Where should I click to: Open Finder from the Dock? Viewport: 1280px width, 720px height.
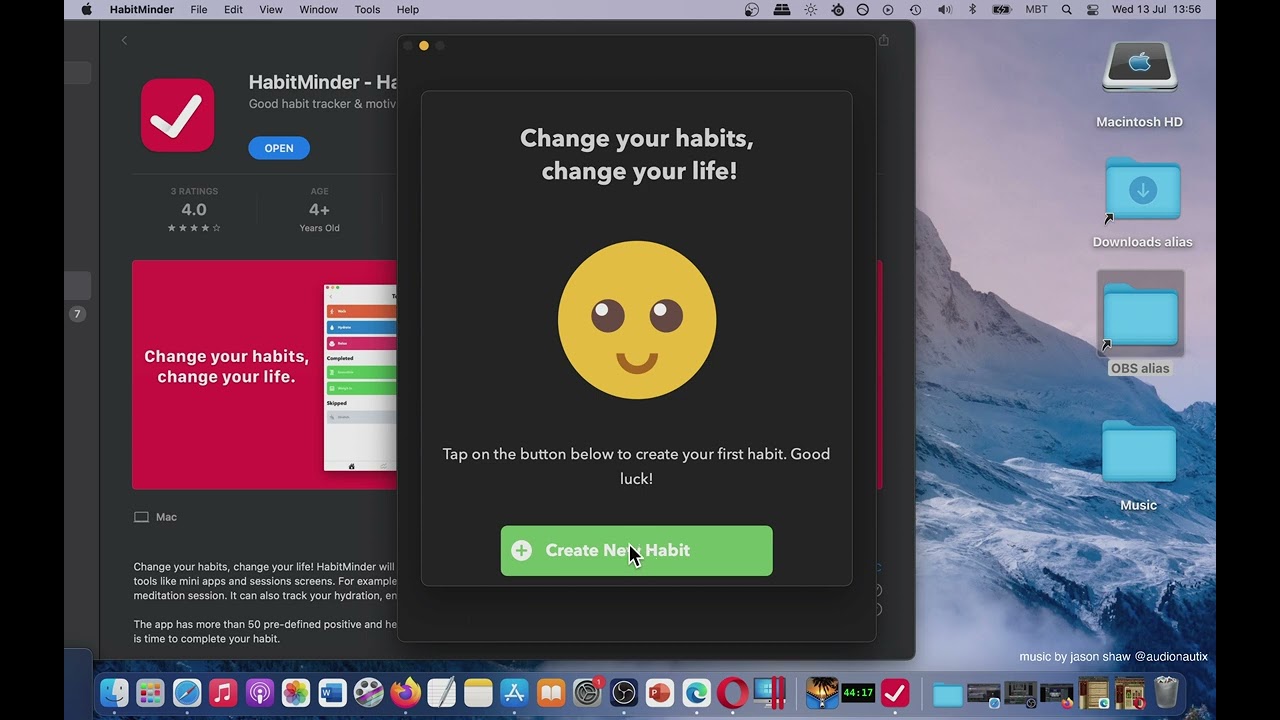pos(114,692)
